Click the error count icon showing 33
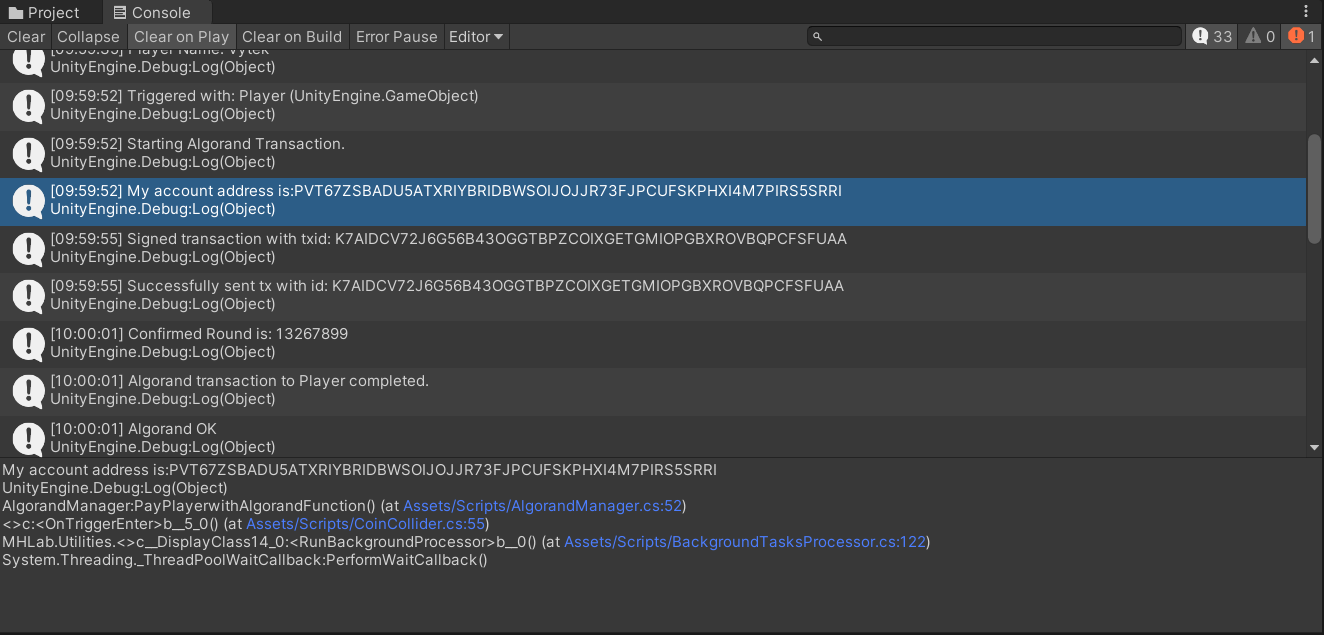This screenshot has width=1324, height=635. 1210,36
